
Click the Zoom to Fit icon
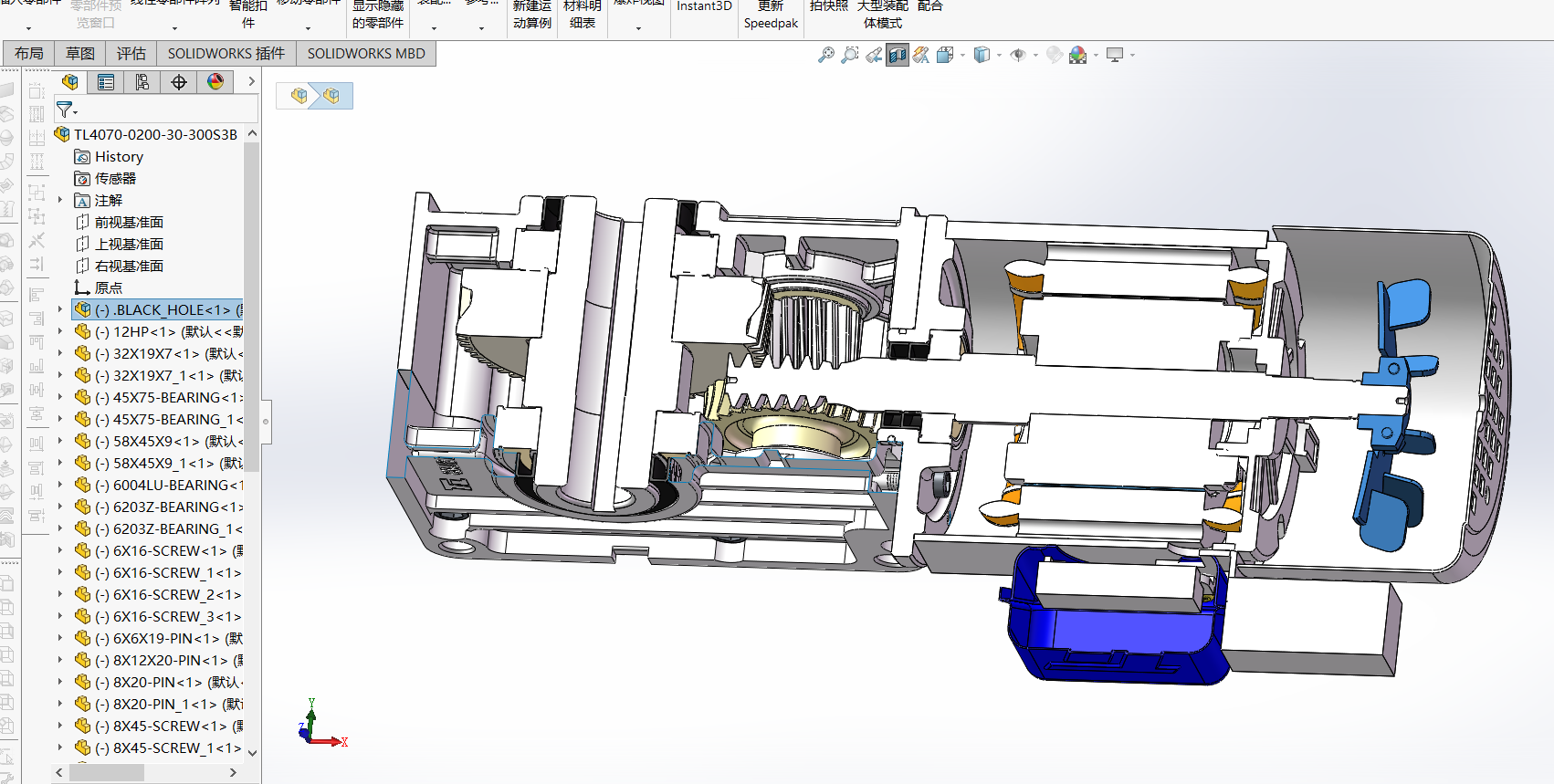(826, 56)
